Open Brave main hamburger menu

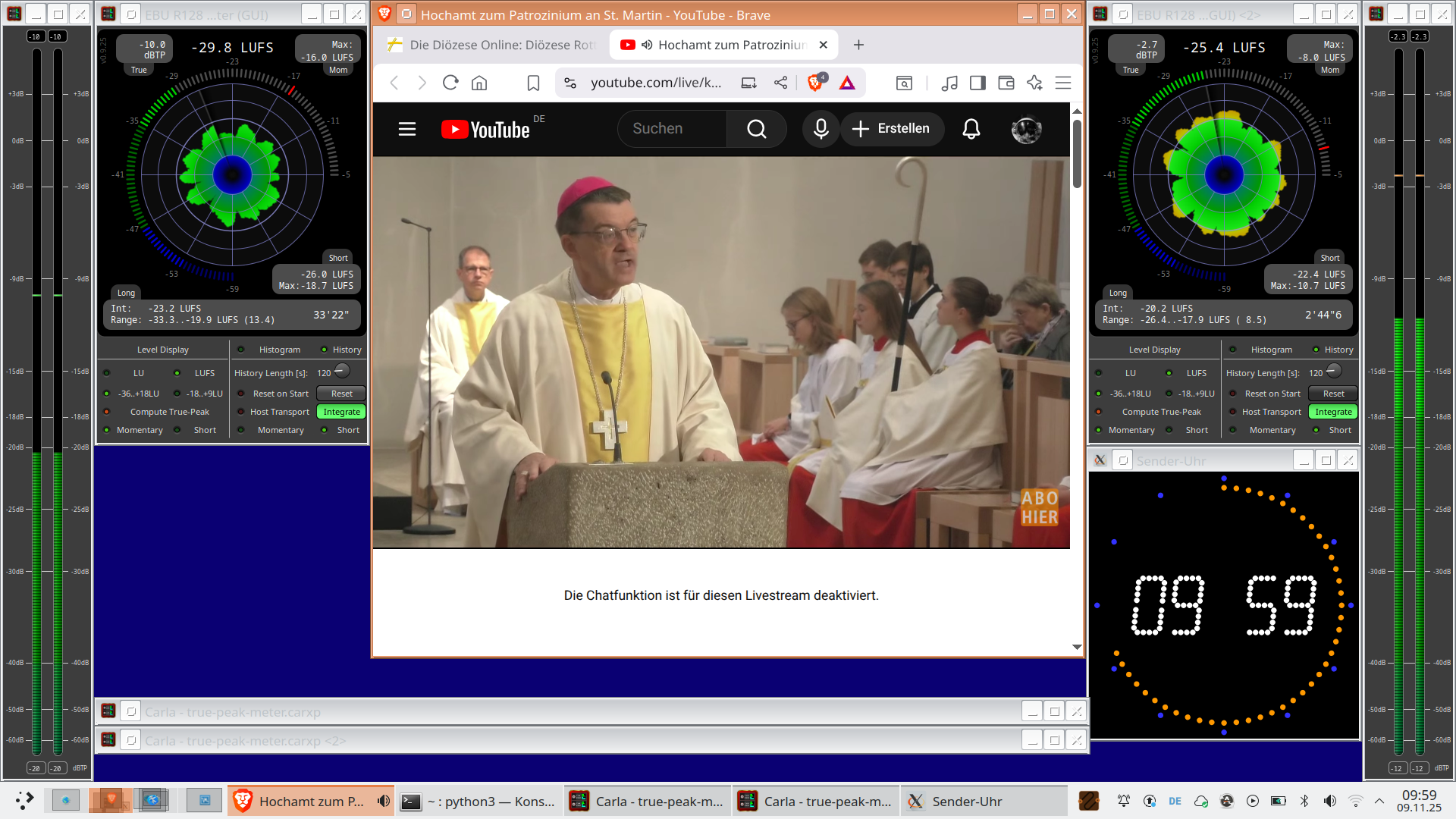pos(1063,83)
